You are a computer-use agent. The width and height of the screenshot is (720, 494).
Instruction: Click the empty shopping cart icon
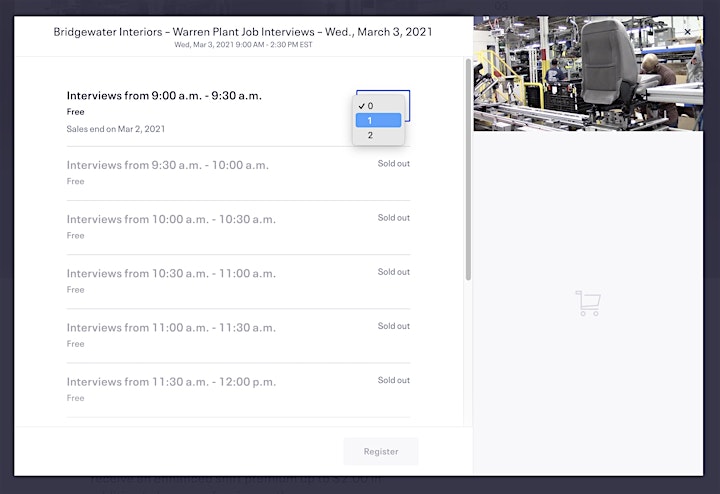click(x=588, y=303)
